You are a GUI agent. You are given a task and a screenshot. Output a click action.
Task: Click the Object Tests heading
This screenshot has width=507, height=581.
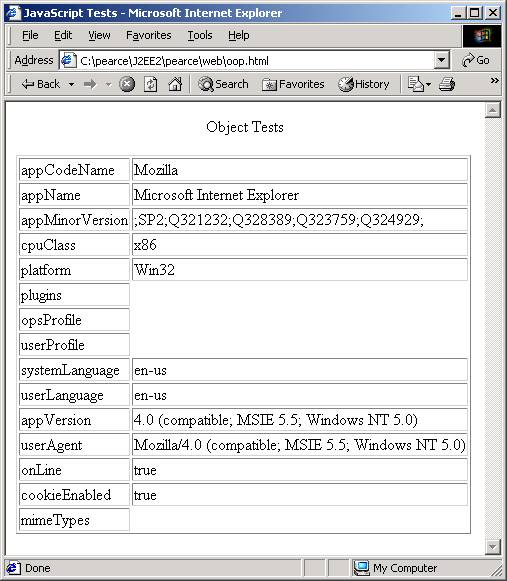click(245, 127)
